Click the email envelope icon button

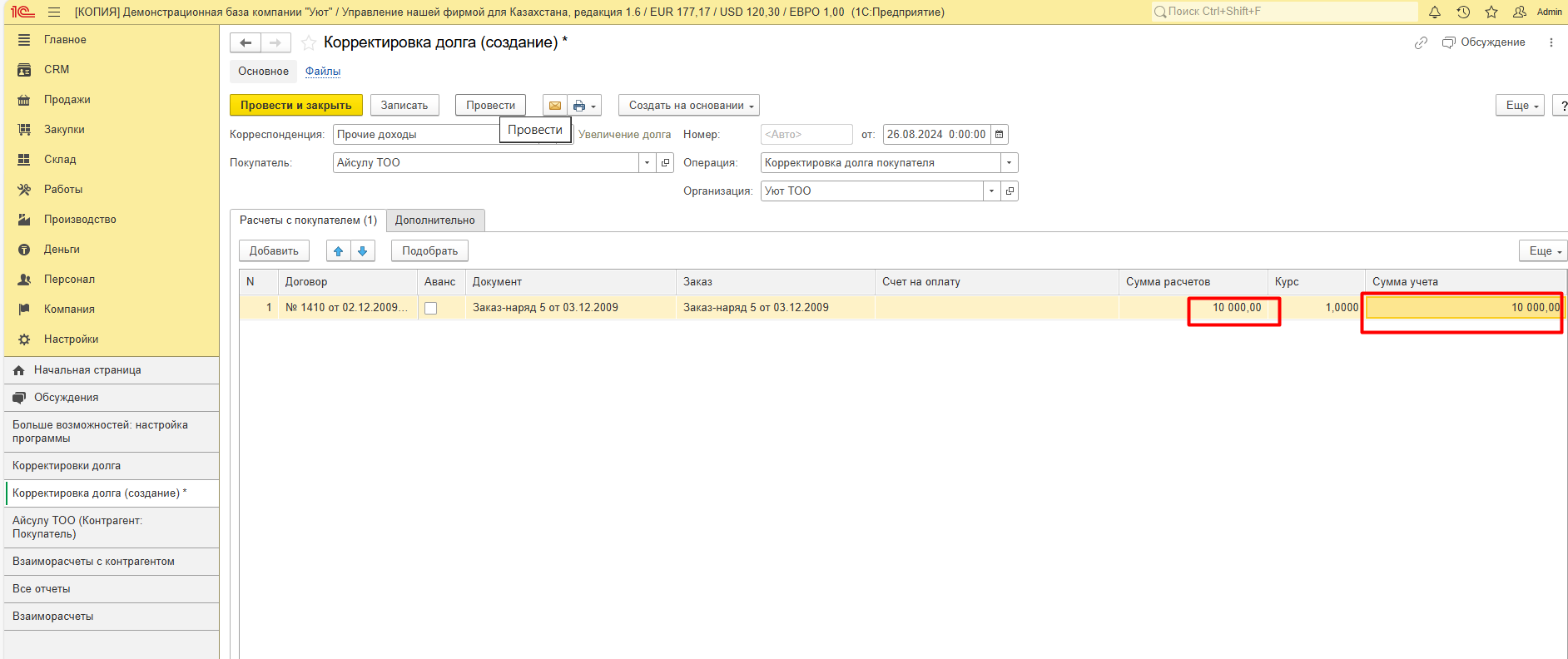pos(554,106)
